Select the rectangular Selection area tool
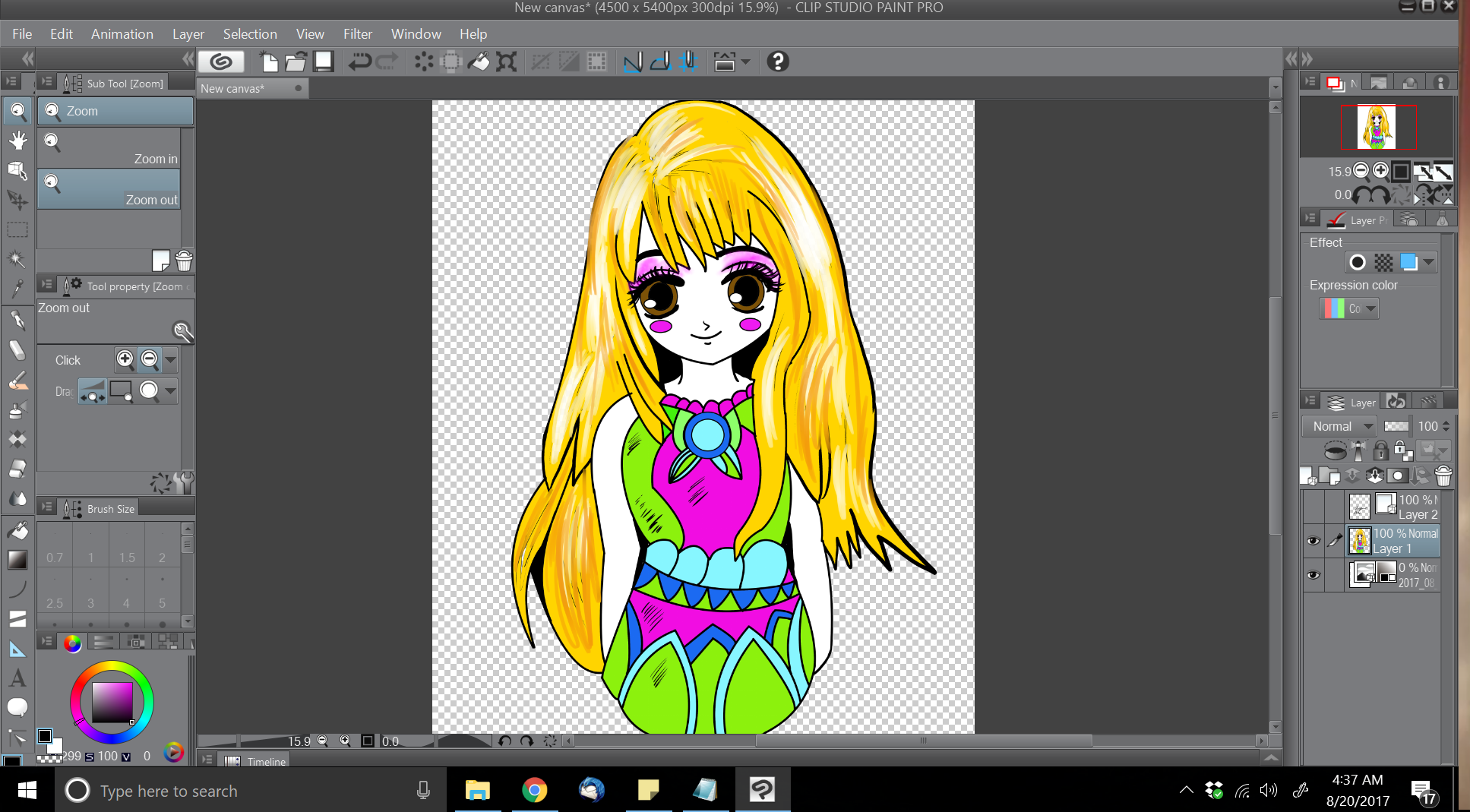 [17, 229]
